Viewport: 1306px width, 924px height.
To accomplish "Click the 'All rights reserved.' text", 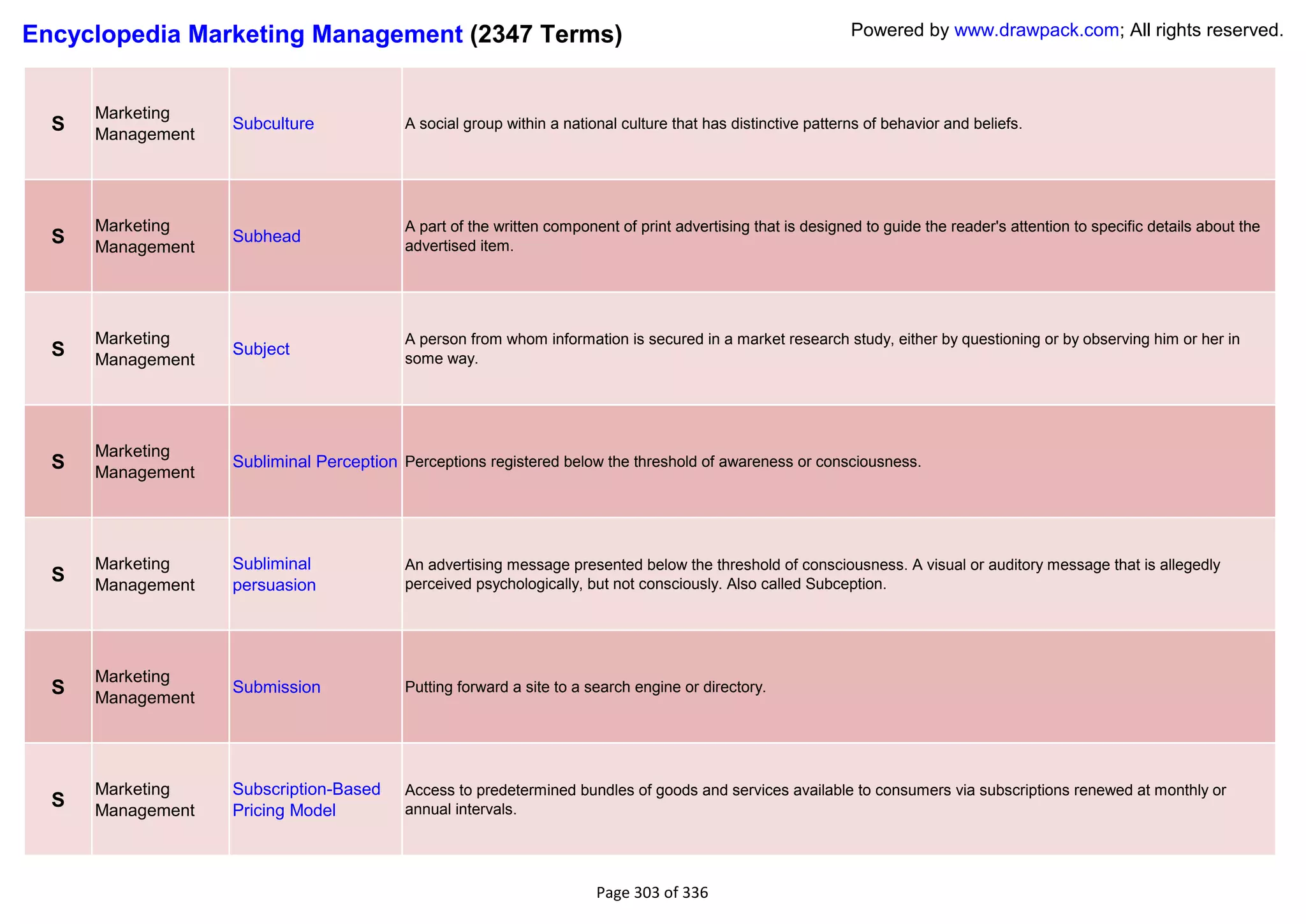I will coord(1207,30).
